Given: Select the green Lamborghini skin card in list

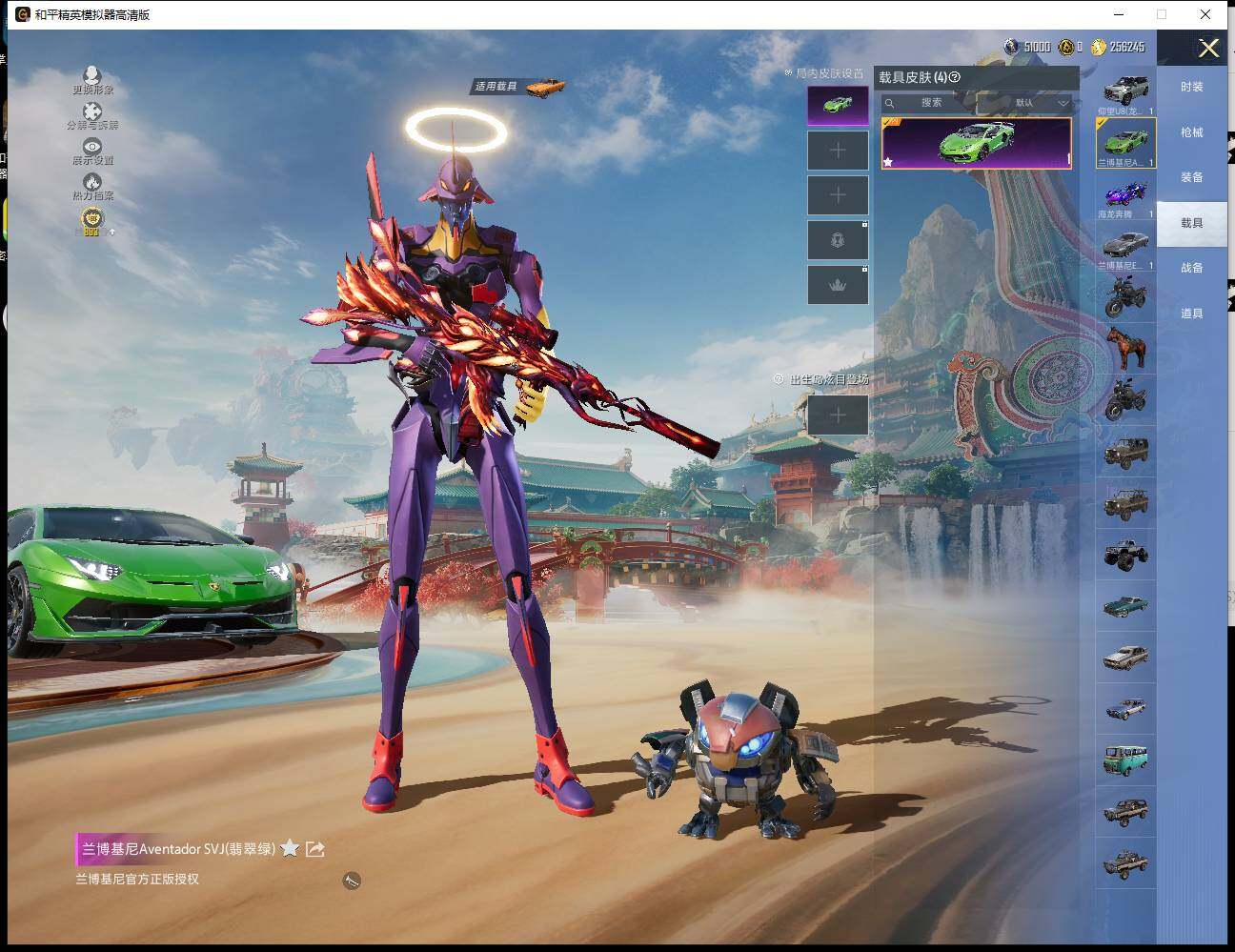Looking at the screenshot, I should pyautogui.click(x=976, y=143).
